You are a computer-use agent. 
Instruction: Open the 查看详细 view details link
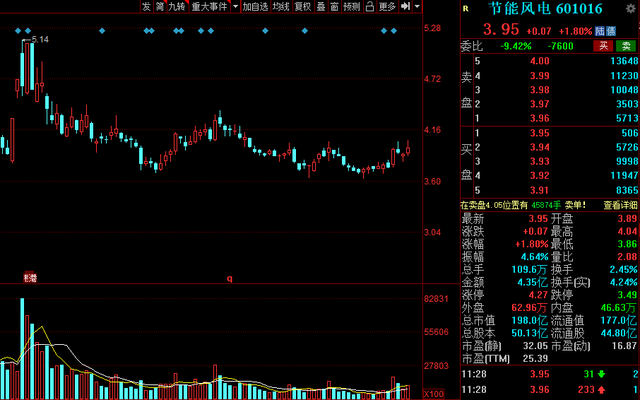click(620, 205)
